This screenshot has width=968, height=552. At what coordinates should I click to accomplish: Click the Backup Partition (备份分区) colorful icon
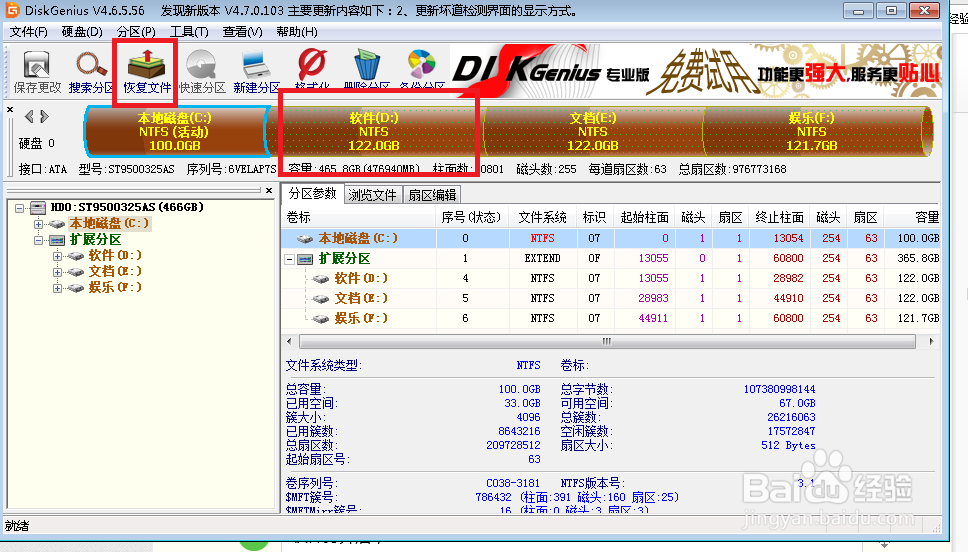[x=422, y=64]
